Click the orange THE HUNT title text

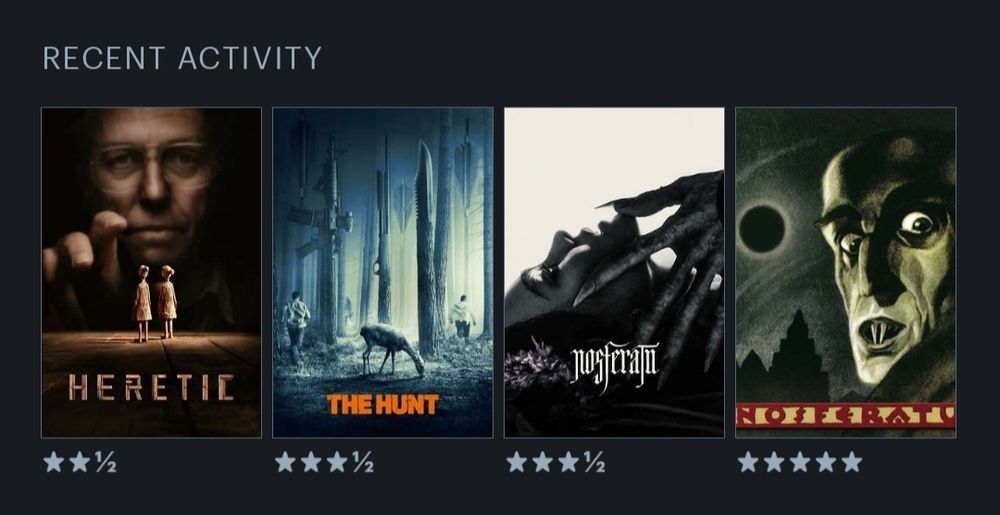(383, 404)
